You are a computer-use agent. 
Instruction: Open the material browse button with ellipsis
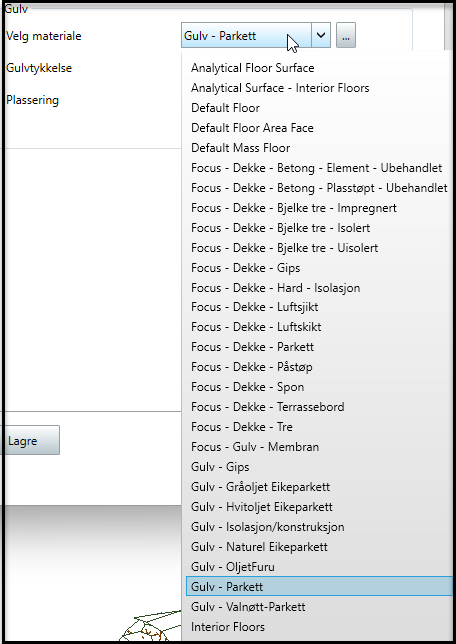click(345, 35)
